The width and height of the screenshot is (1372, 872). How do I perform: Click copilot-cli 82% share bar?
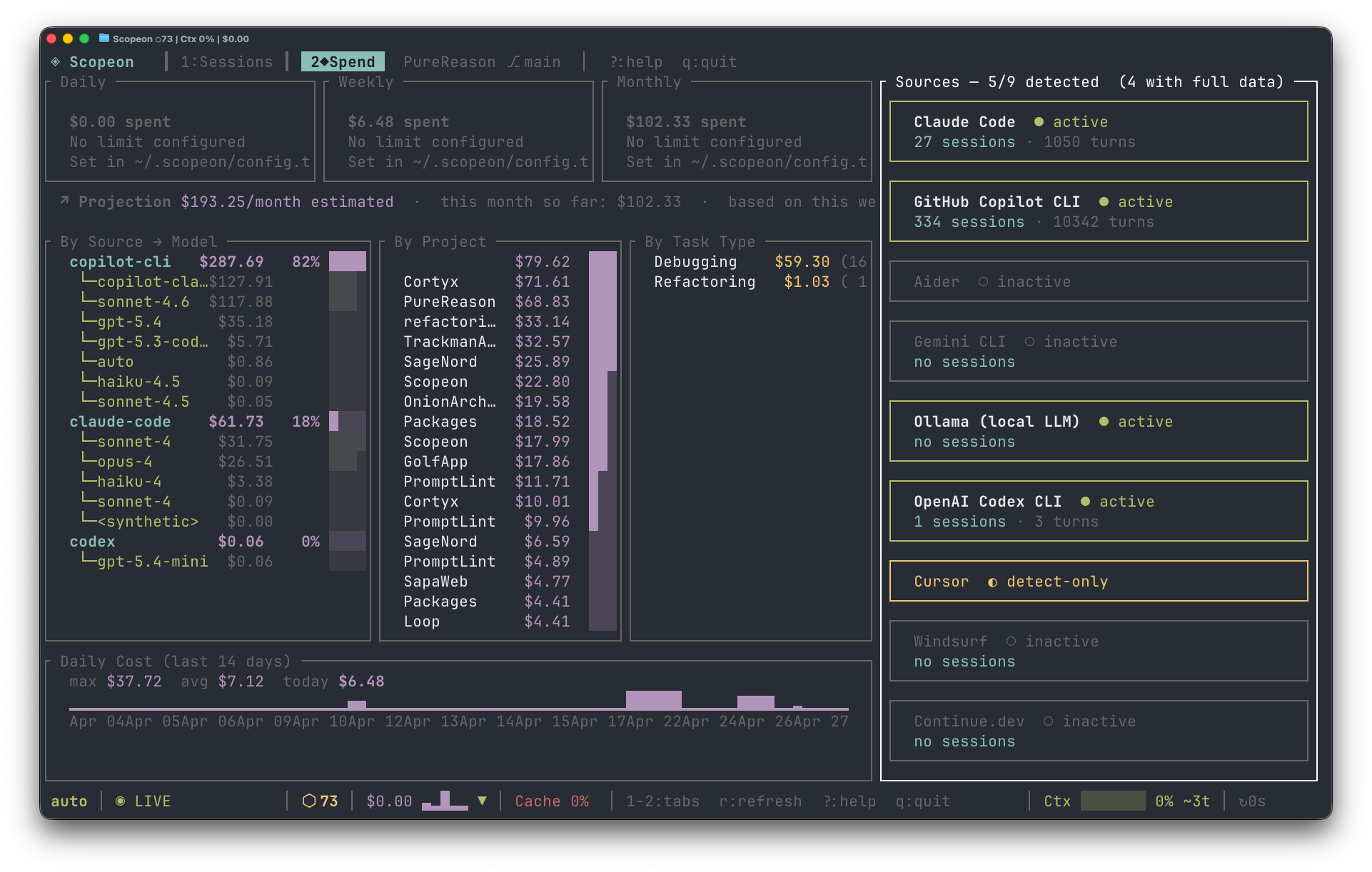pos(348,261)
